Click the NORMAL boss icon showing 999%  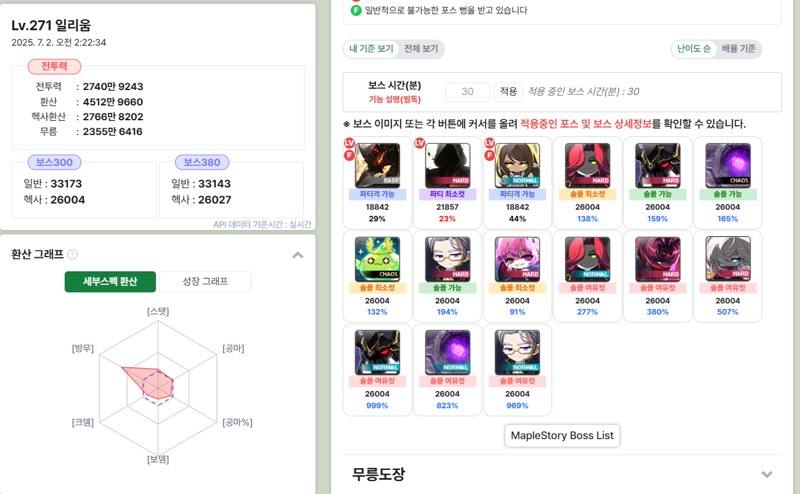point(377,352)
